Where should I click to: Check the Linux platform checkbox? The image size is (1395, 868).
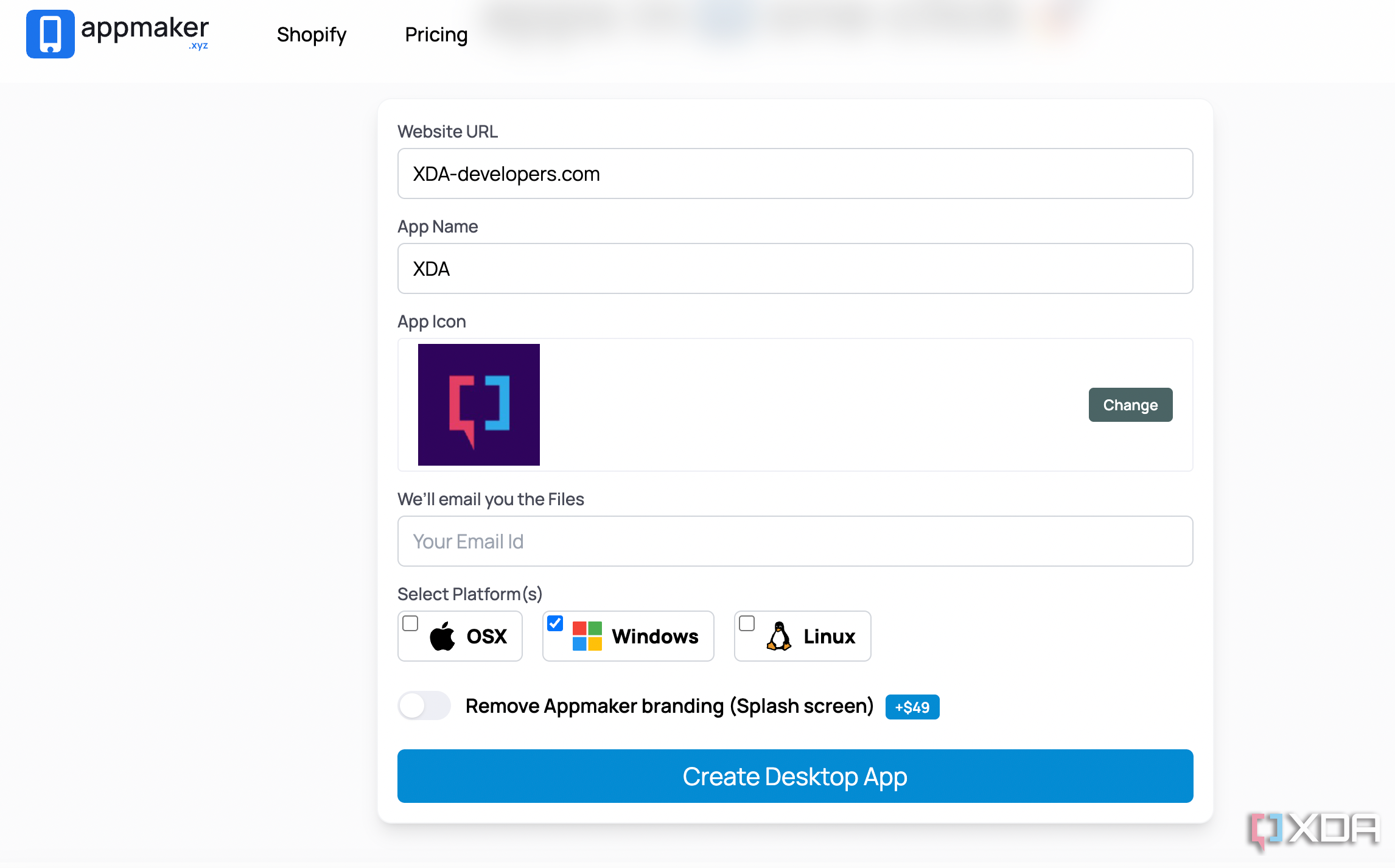tap(747, 622)
